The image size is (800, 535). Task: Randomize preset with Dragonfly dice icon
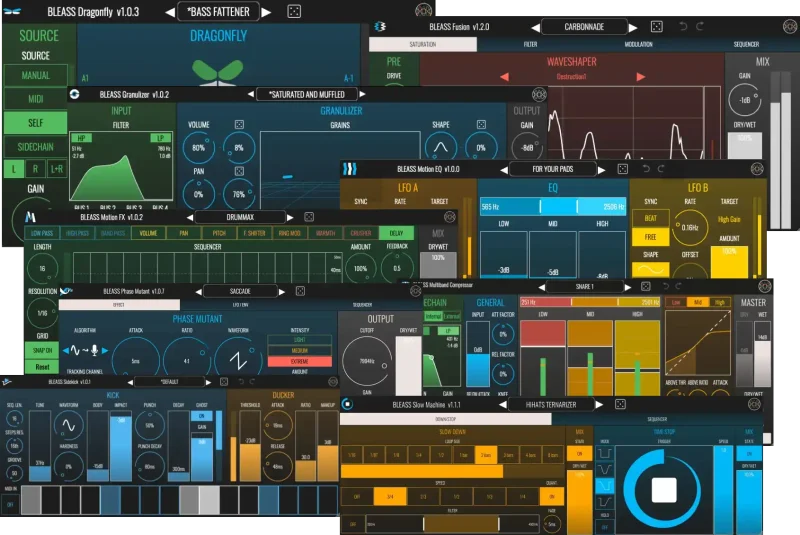pyautogui.click(x=294, y=11)
